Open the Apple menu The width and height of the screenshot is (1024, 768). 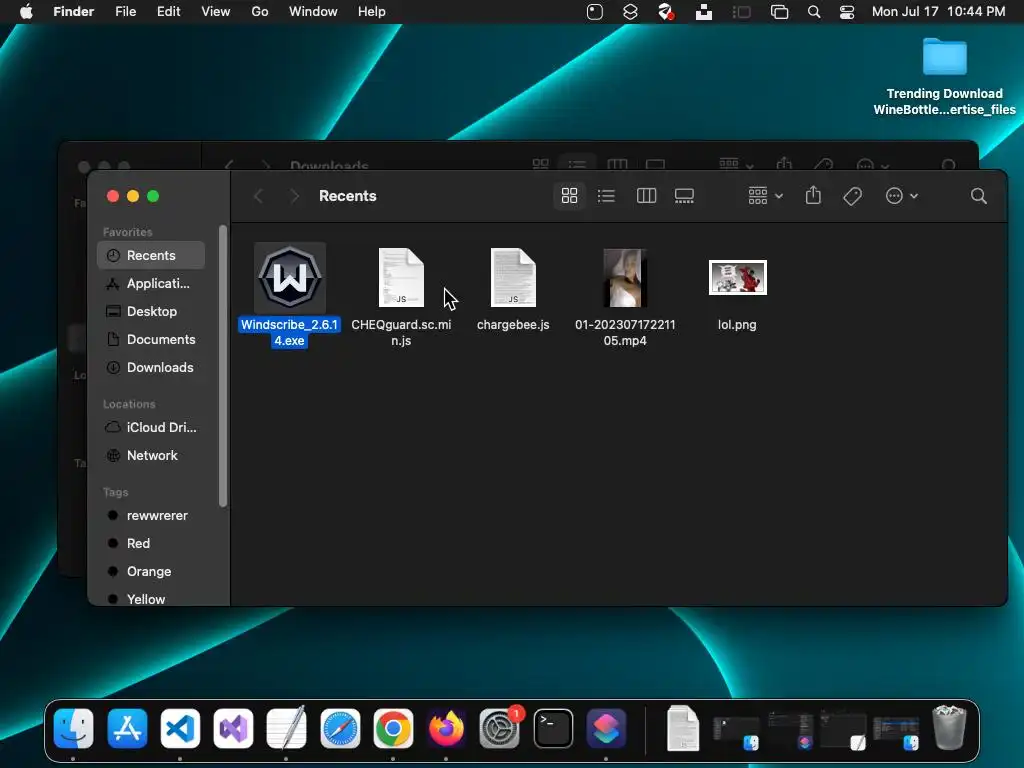tap(26, 12)
